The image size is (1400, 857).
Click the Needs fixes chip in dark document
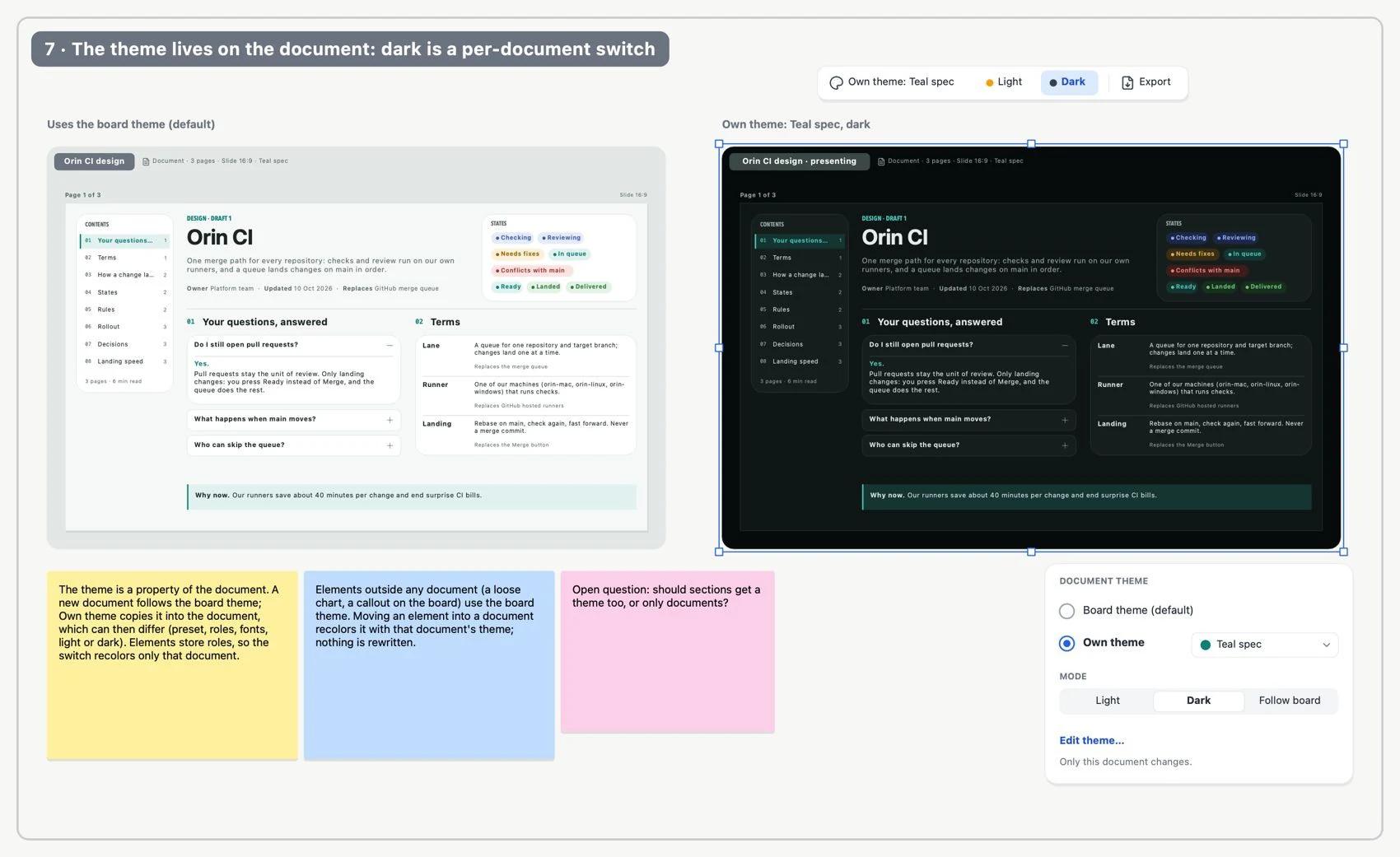tap(1192, 254)
